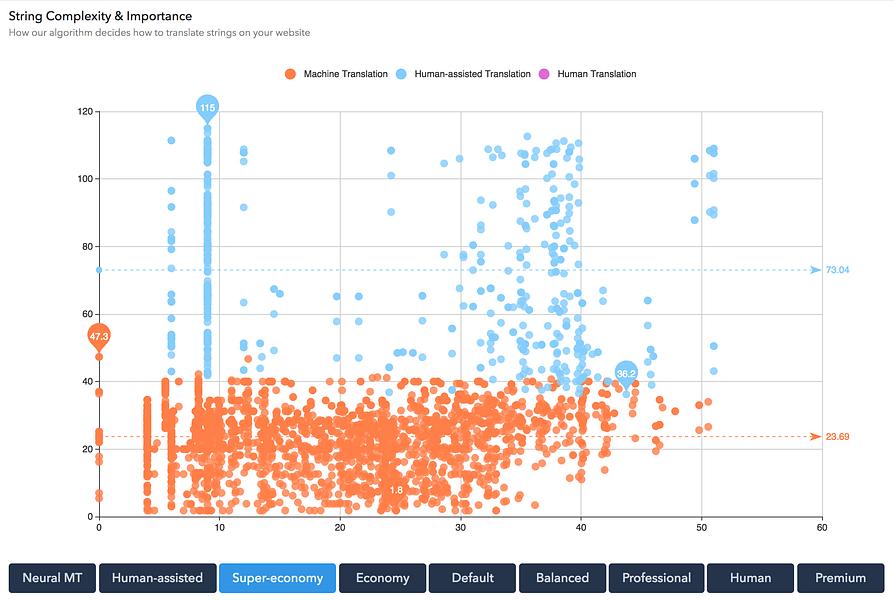
Task: Click the blue 73.04 average arrow
Action: coord(816,270)
